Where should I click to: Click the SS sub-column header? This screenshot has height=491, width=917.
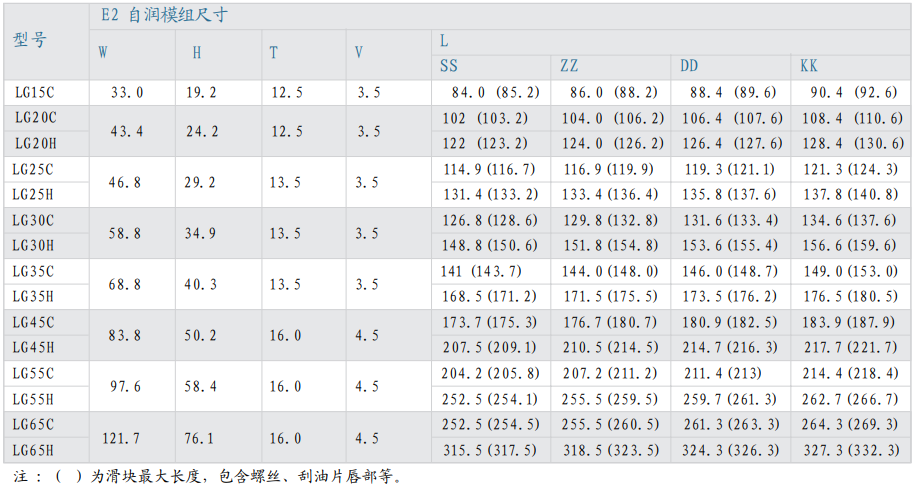pyautogui.click(x=449, y=66)
